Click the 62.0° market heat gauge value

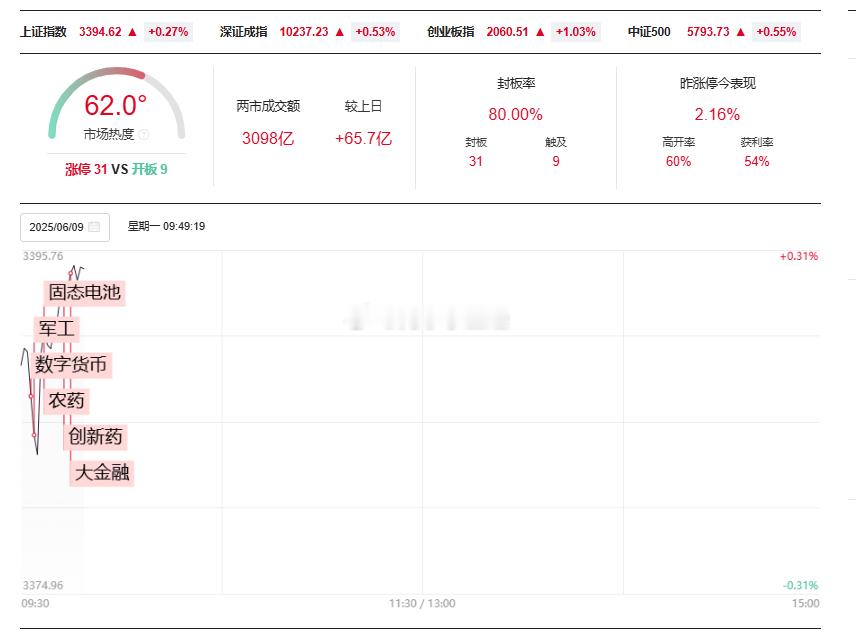pos(116,105)
